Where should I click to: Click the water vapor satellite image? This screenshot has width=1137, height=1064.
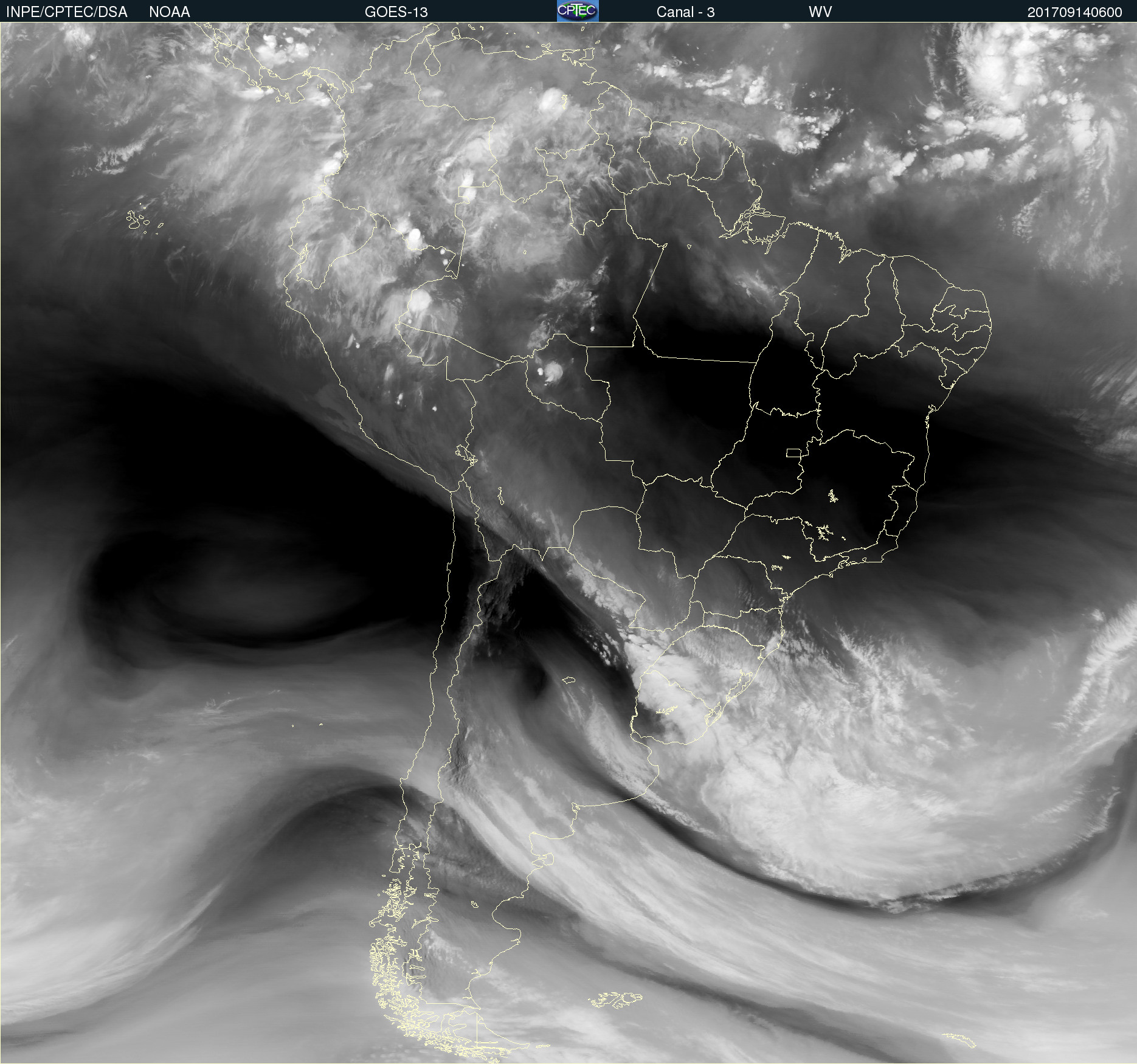point(568,543)
